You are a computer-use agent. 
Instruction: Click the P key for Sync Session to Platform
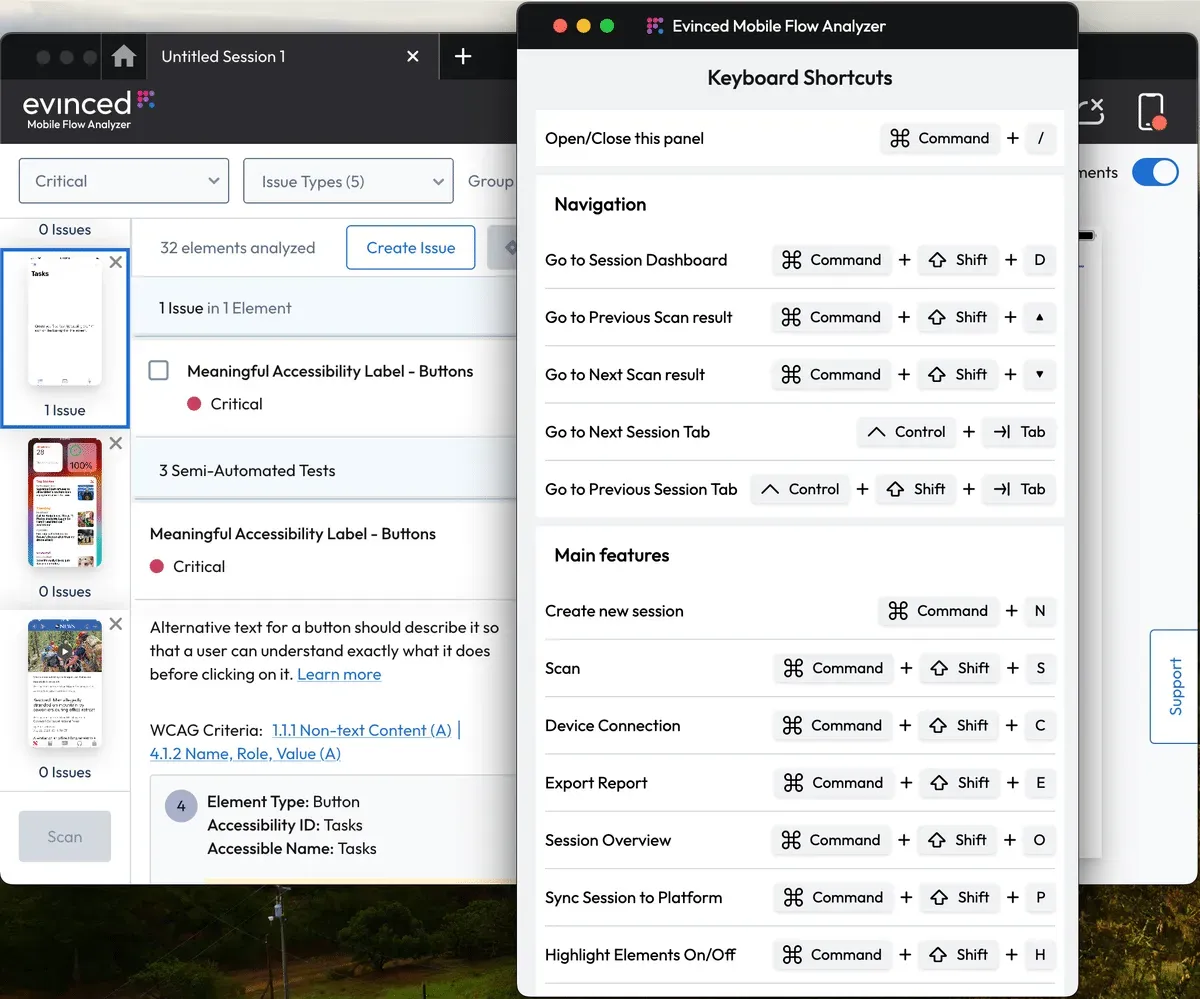(x=1040, y=898)
